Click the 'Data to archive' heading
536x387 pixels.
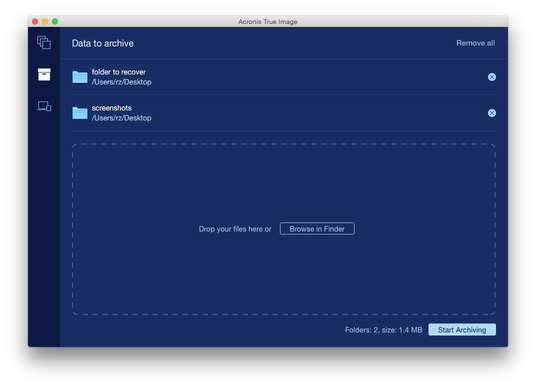pos(103,43)
